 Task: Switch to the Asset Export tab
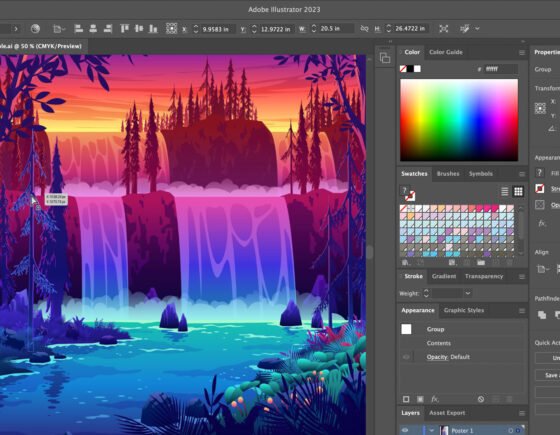447,413
